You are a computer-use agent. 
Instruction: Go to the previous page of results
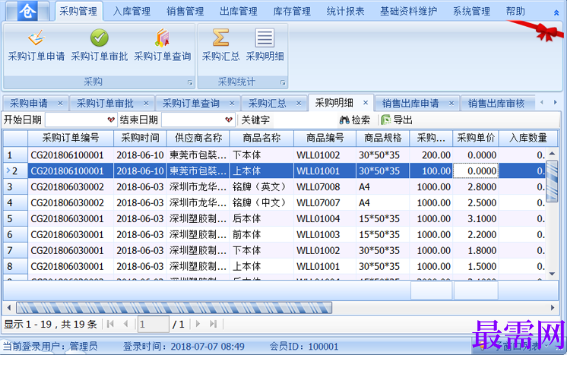[x=126, y=324]
